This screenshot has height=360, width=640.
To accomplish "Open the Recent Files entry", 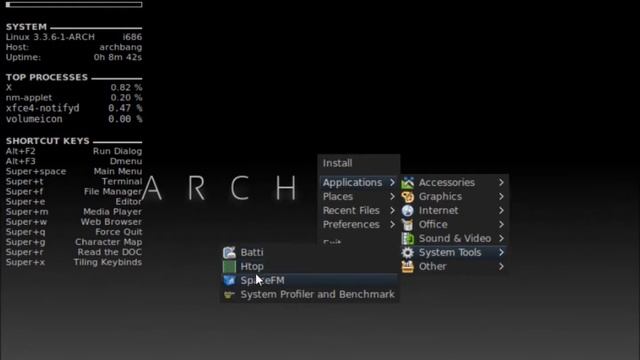I will [x=359, y=210].
